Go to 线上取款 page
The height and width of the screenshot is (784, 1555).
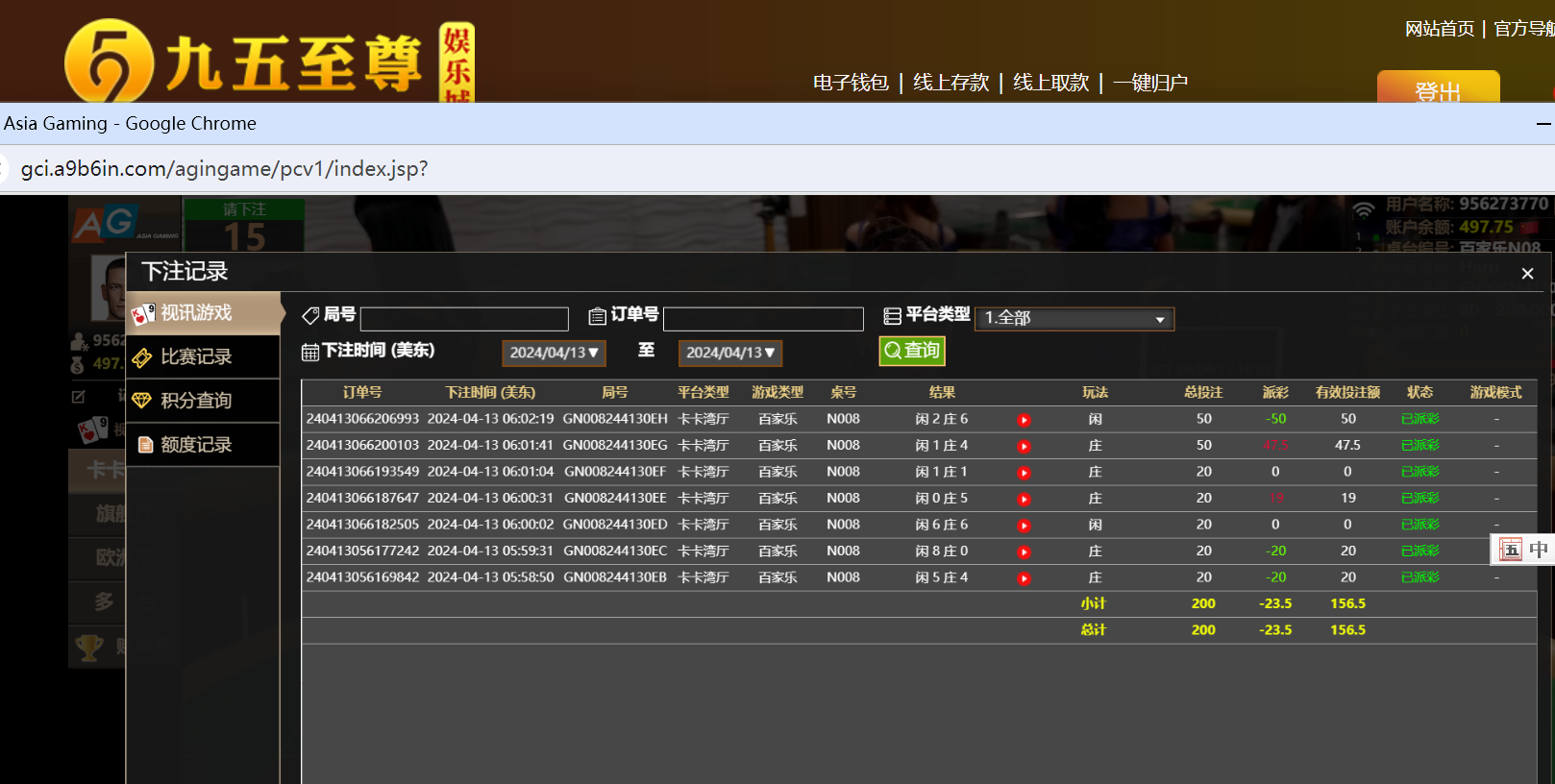coord(1051,83)
